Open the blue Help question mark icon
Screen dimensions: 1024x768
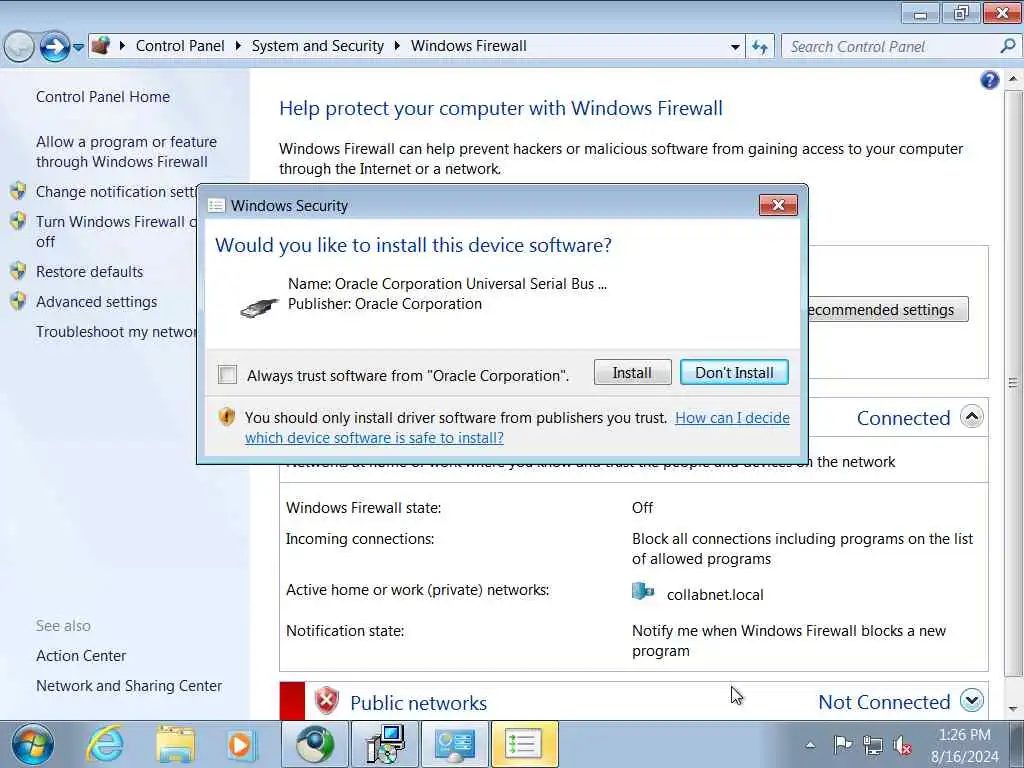click(989, 80)
